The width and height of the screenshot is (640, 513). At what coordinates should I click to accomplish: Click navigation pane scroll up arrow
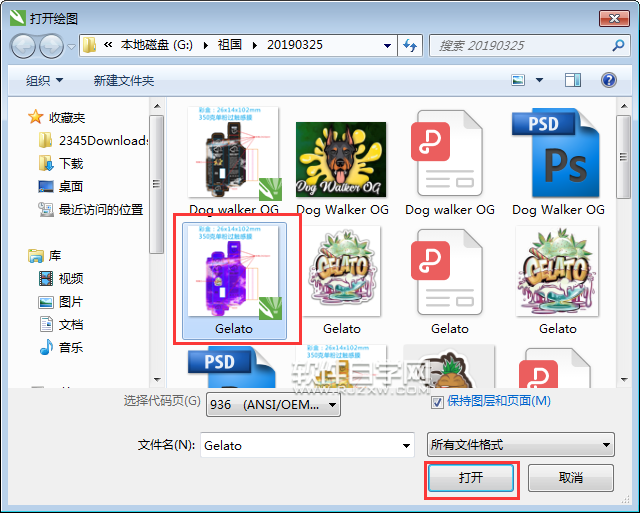tap(157, 106)
